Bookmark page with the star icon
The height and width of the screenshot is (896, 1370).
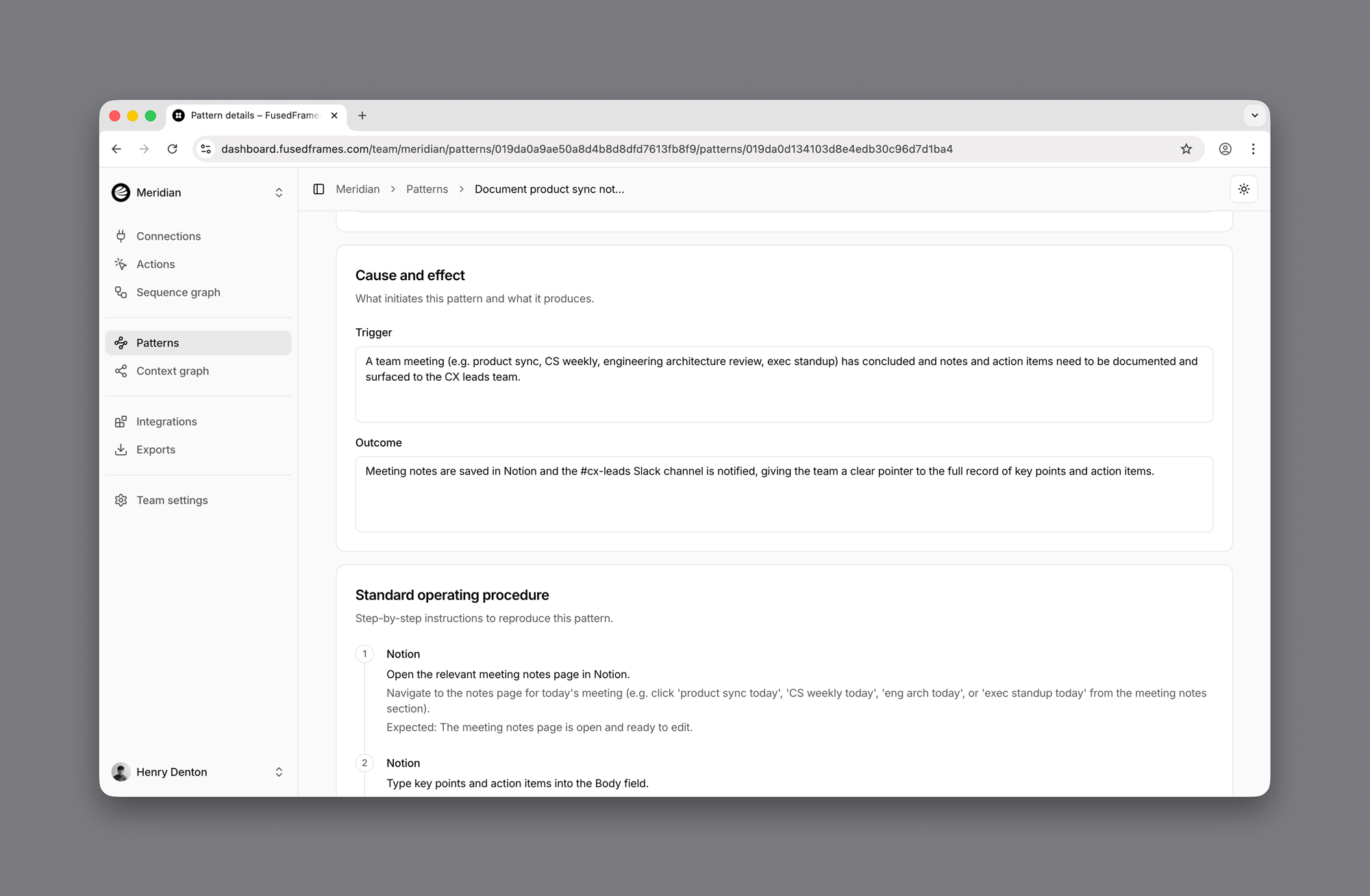click(x=1186, y=149)
